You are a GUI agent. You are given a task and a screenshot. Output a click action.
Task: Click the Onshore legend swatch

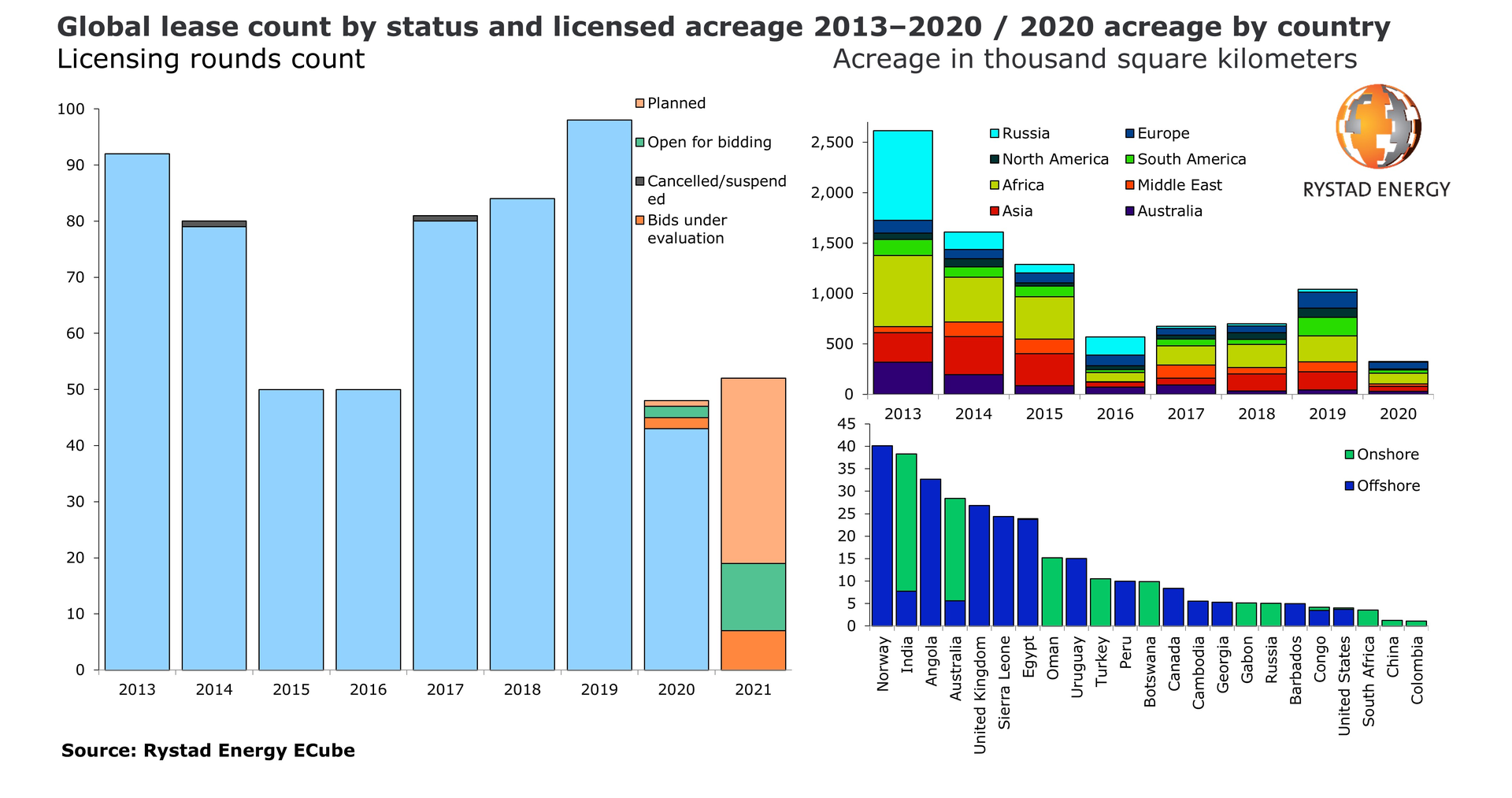1350,455
